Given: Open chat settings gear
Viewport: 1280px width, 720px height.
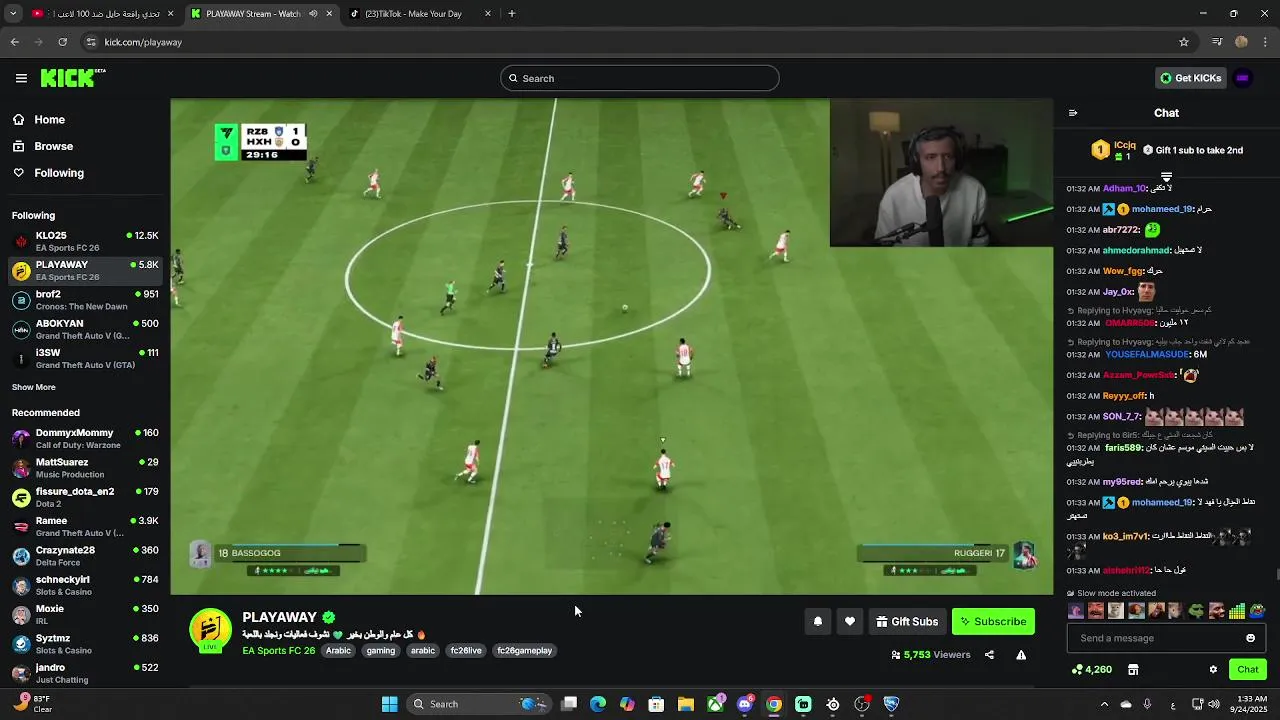Looking at the screenshot, I should [1213, 669].
